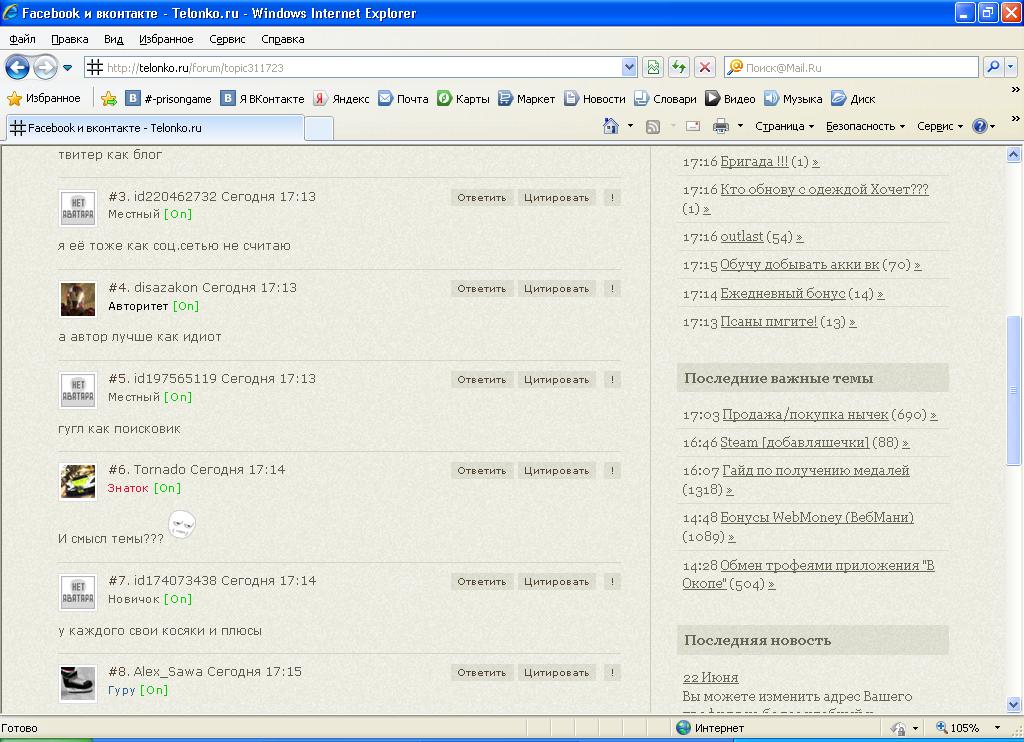Open the Home page icon

click(611, 126)
